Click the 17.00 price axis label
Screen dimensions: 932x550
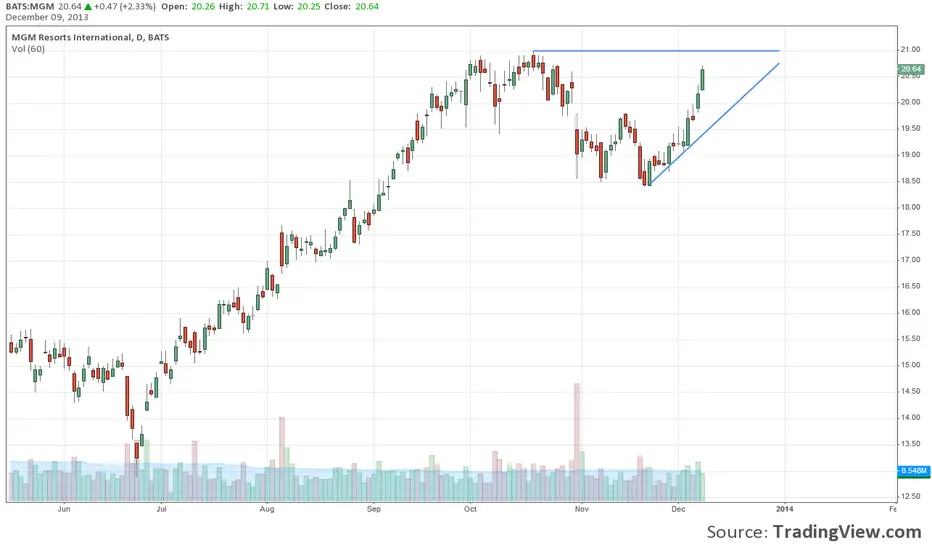pyautogui.click(x=910, y=259)
